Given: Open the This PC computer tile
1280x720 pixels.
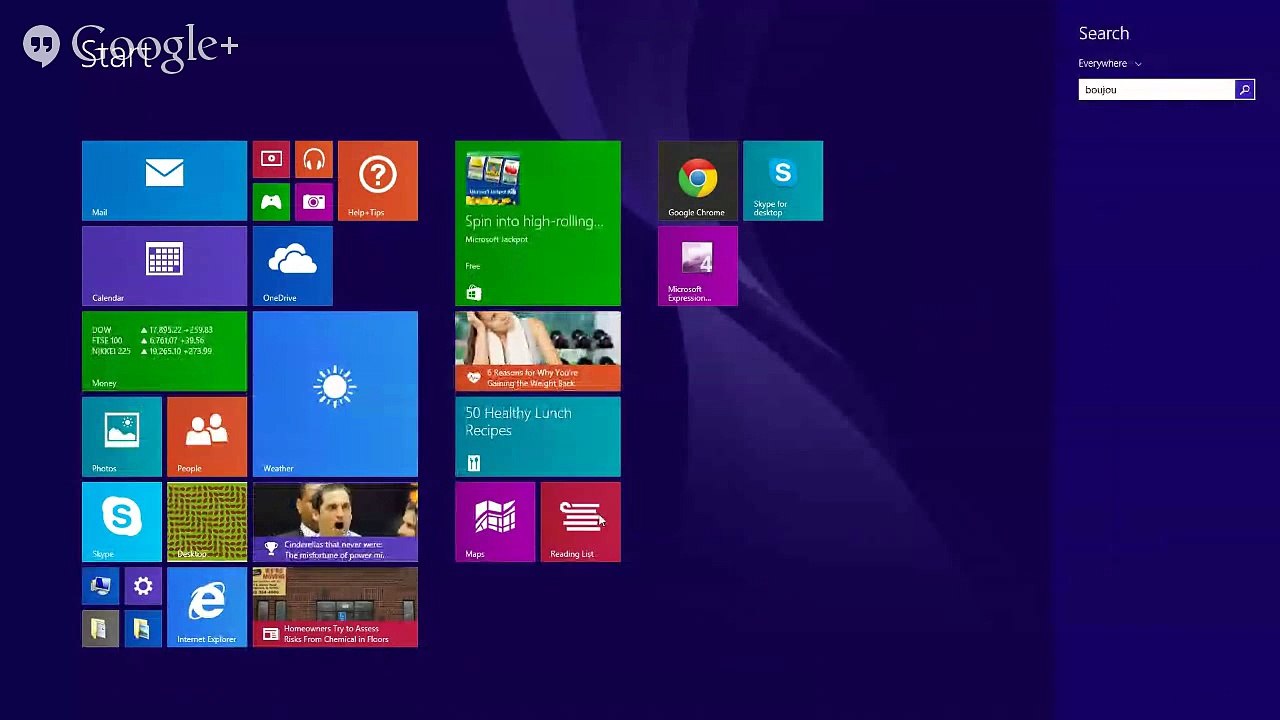Looking at the screenshot, I should point(100,586).
